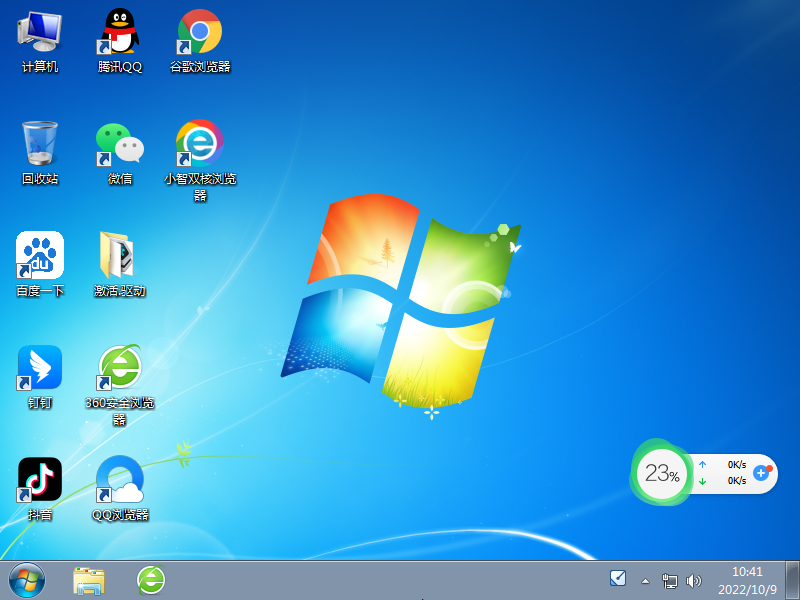
Task: Click the taskbar clock showing 10:41
Action: tap(747, 579)
